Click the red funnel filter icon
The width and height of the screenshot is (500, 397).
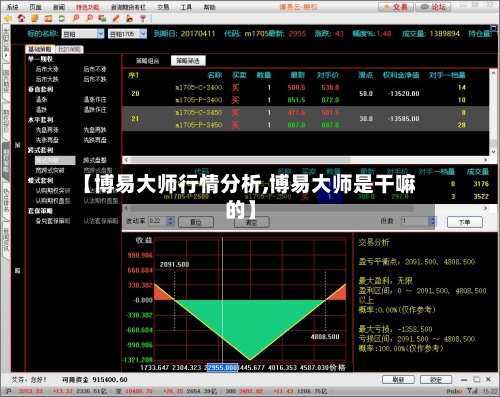[x=143, y=18]
